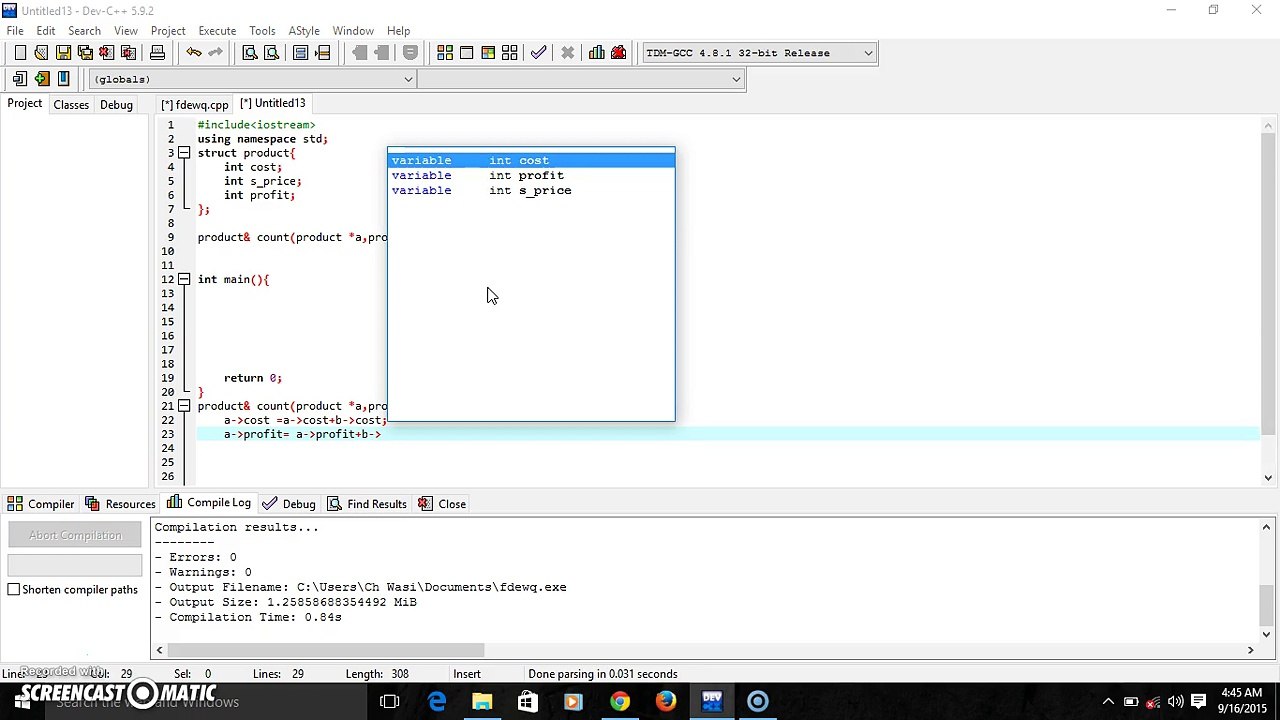
Task: Click the bookmark icon in second toolbar
Action: (63, 79)
